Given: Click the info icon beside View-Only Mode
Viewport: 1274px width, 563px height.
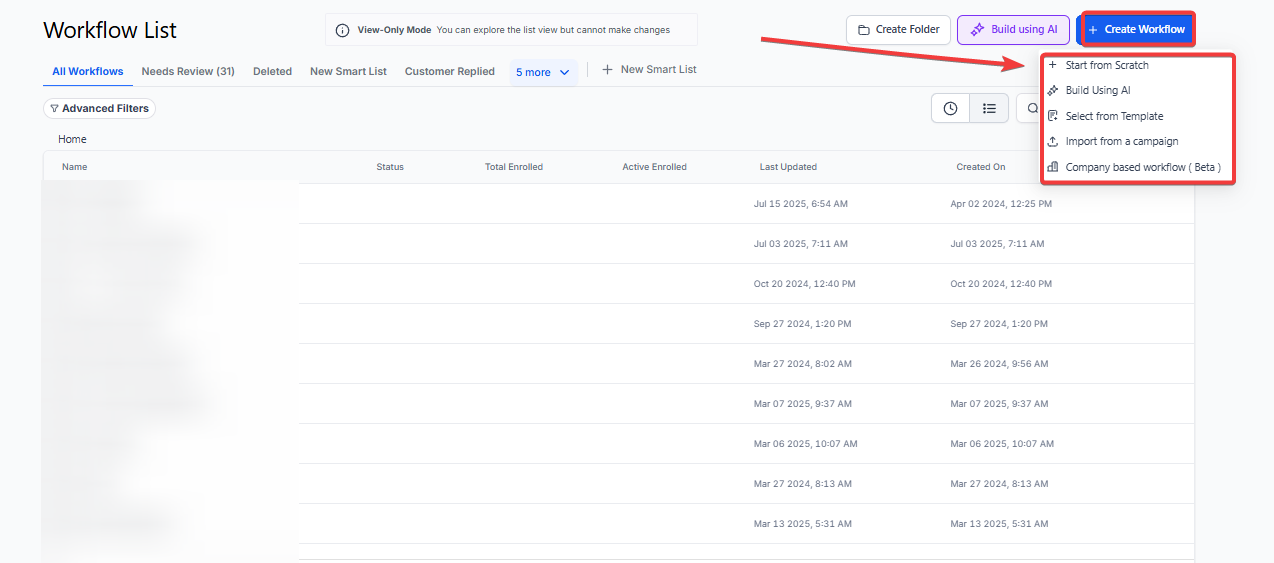Looking at the screenshot, I should 342,30.
